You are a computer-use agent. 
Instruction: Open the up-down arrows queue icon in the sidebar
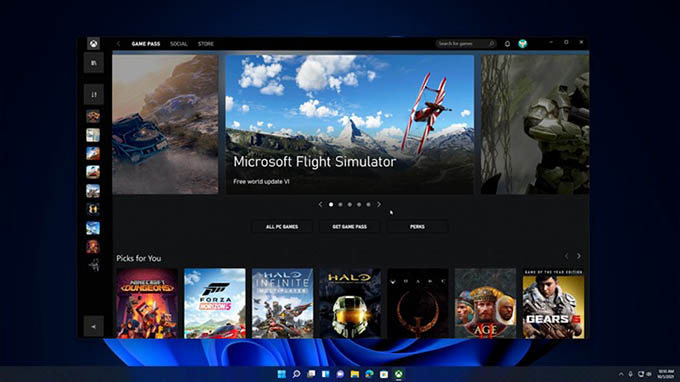94,95
